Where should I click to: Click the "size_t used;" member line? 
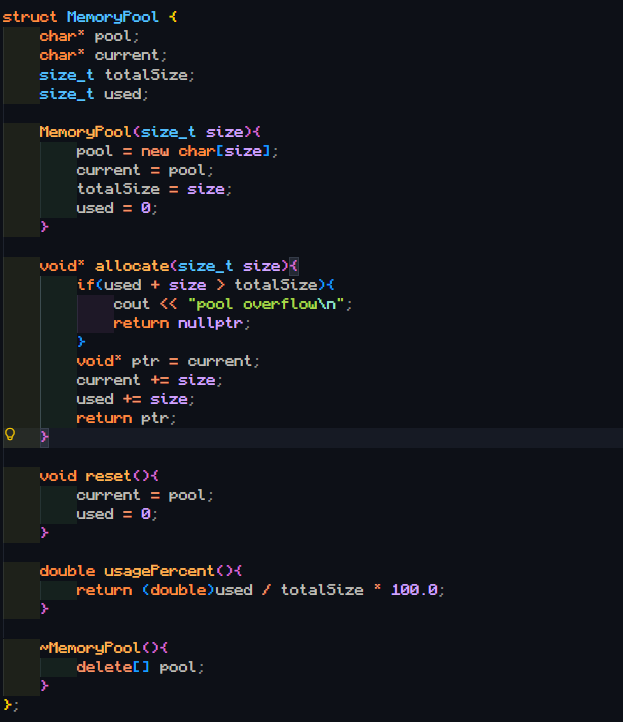[x=94, y=94]
